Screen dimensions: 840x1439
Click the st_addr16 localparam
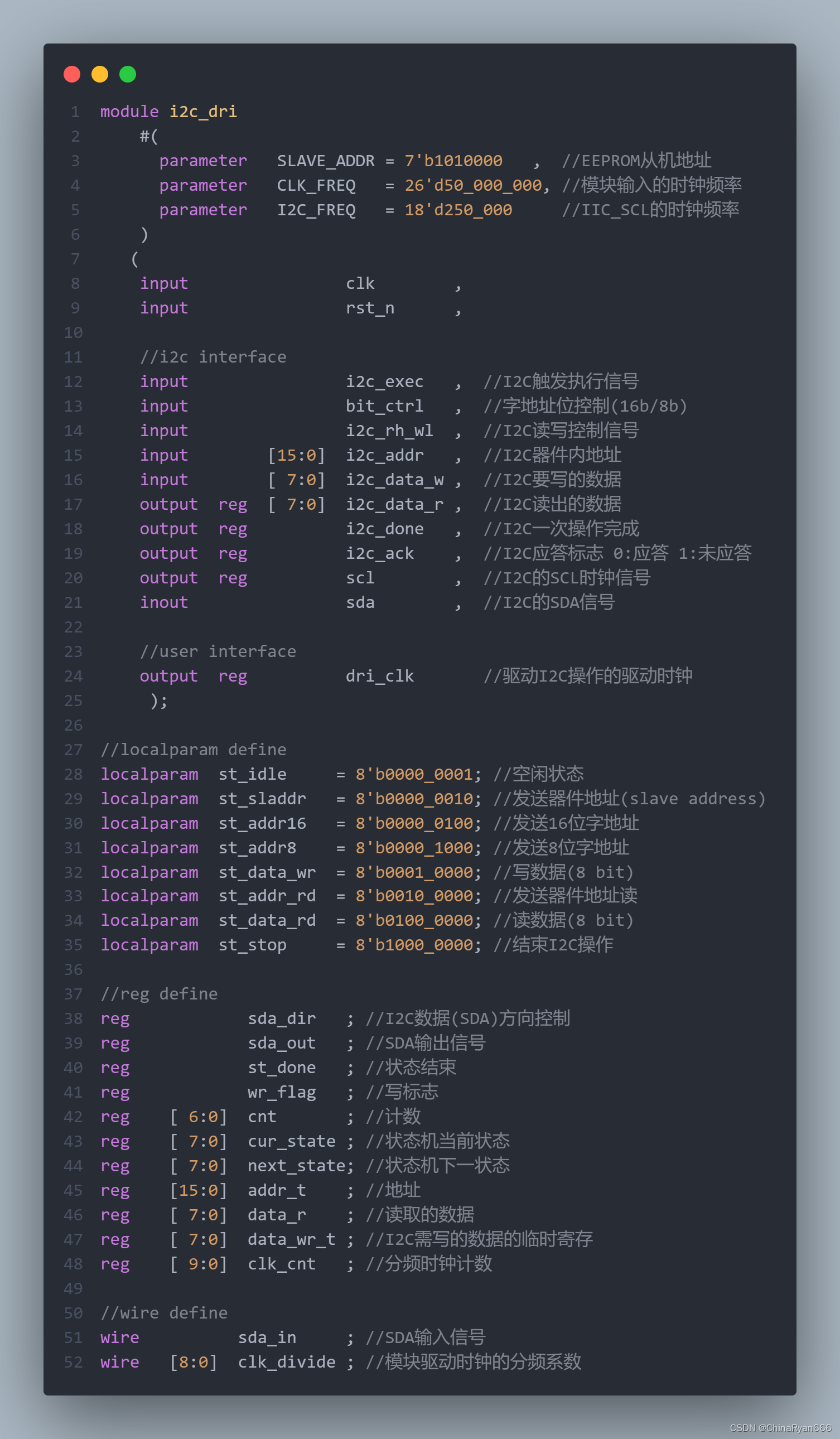pos(262,824)
